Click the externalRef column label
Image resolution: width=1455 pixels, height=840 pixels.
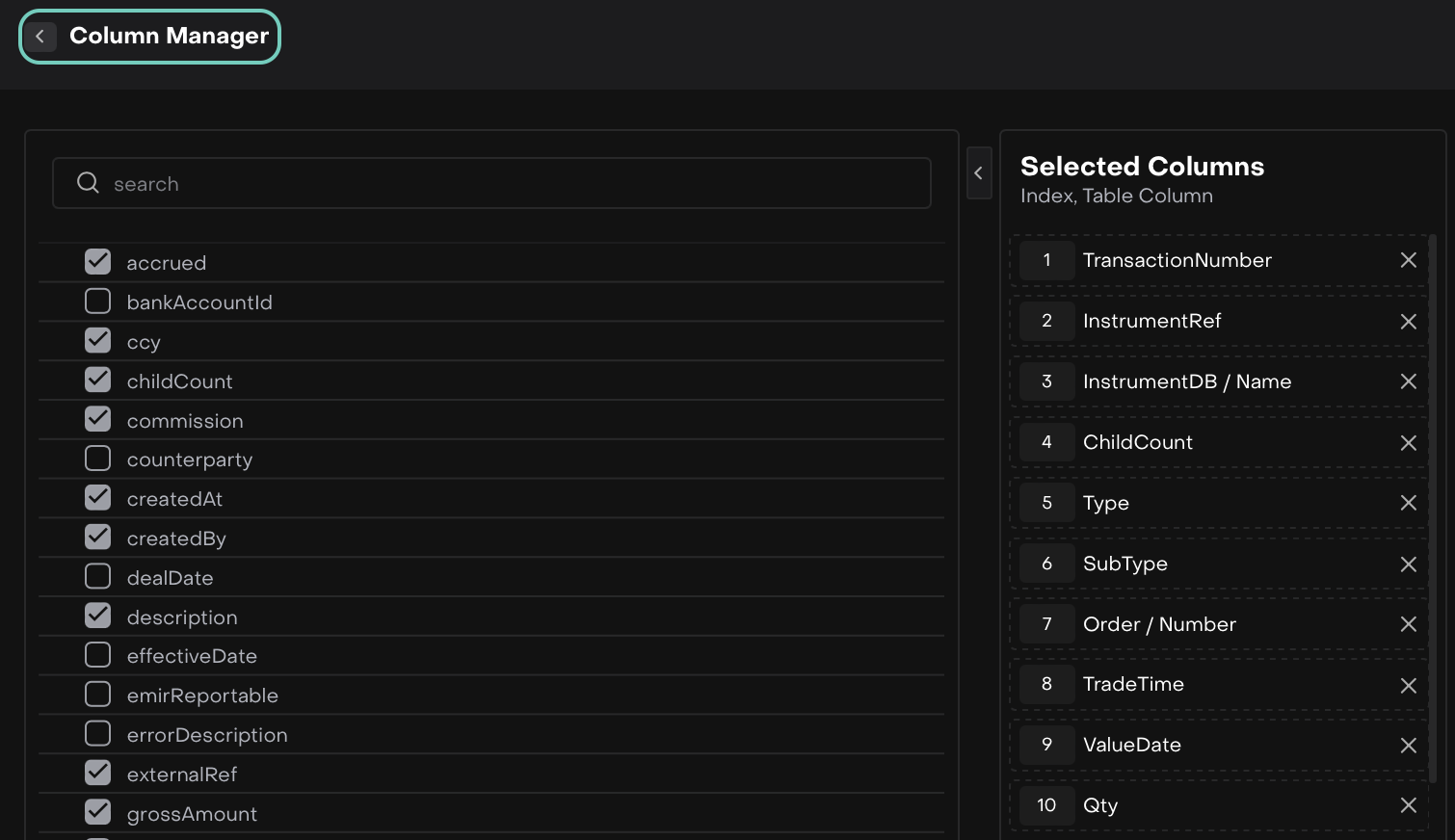pyautogui.click(x=182, y=774)
